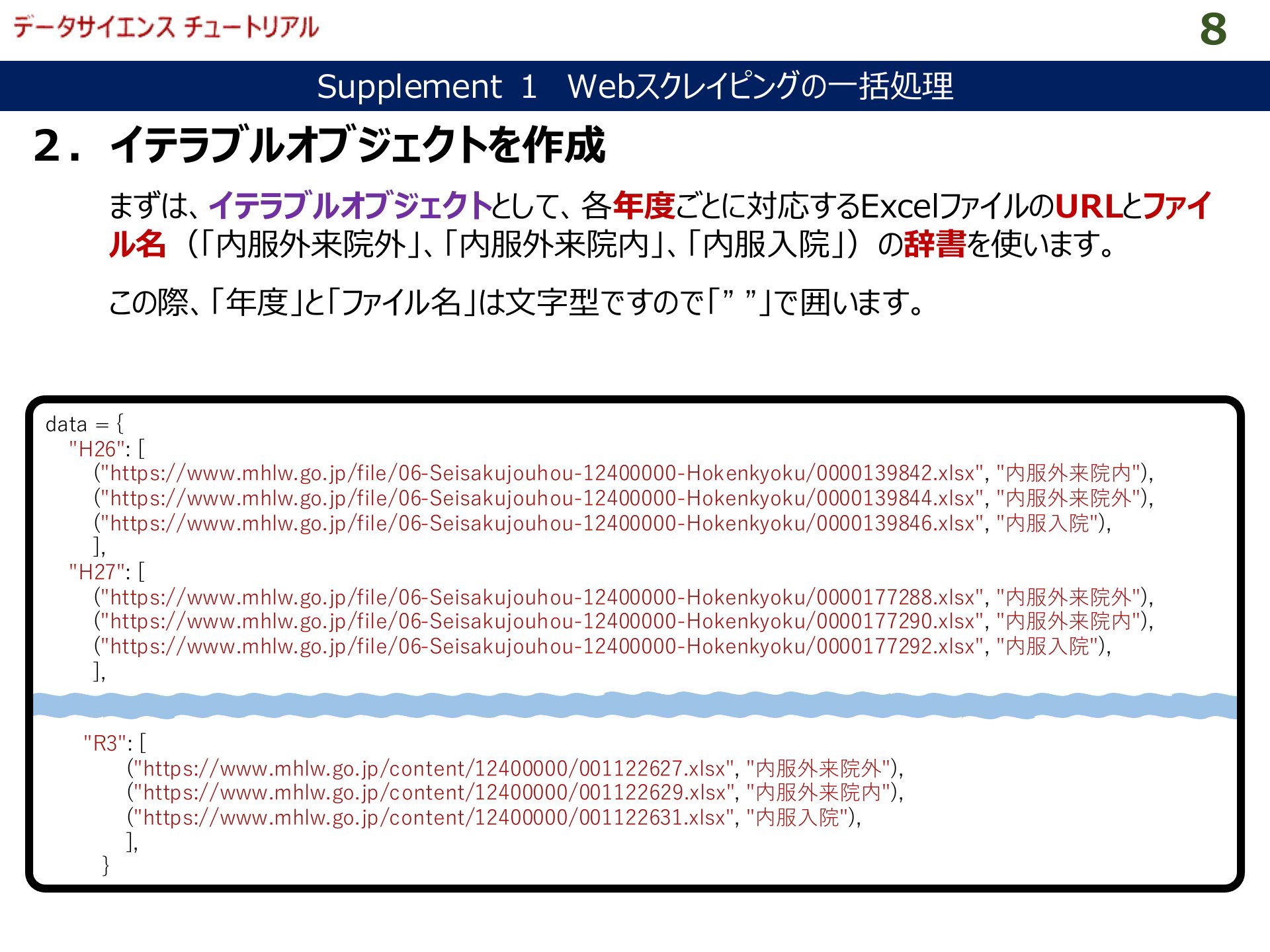
Task: Click the page number 8
Action: click(x=1212, y=30)
